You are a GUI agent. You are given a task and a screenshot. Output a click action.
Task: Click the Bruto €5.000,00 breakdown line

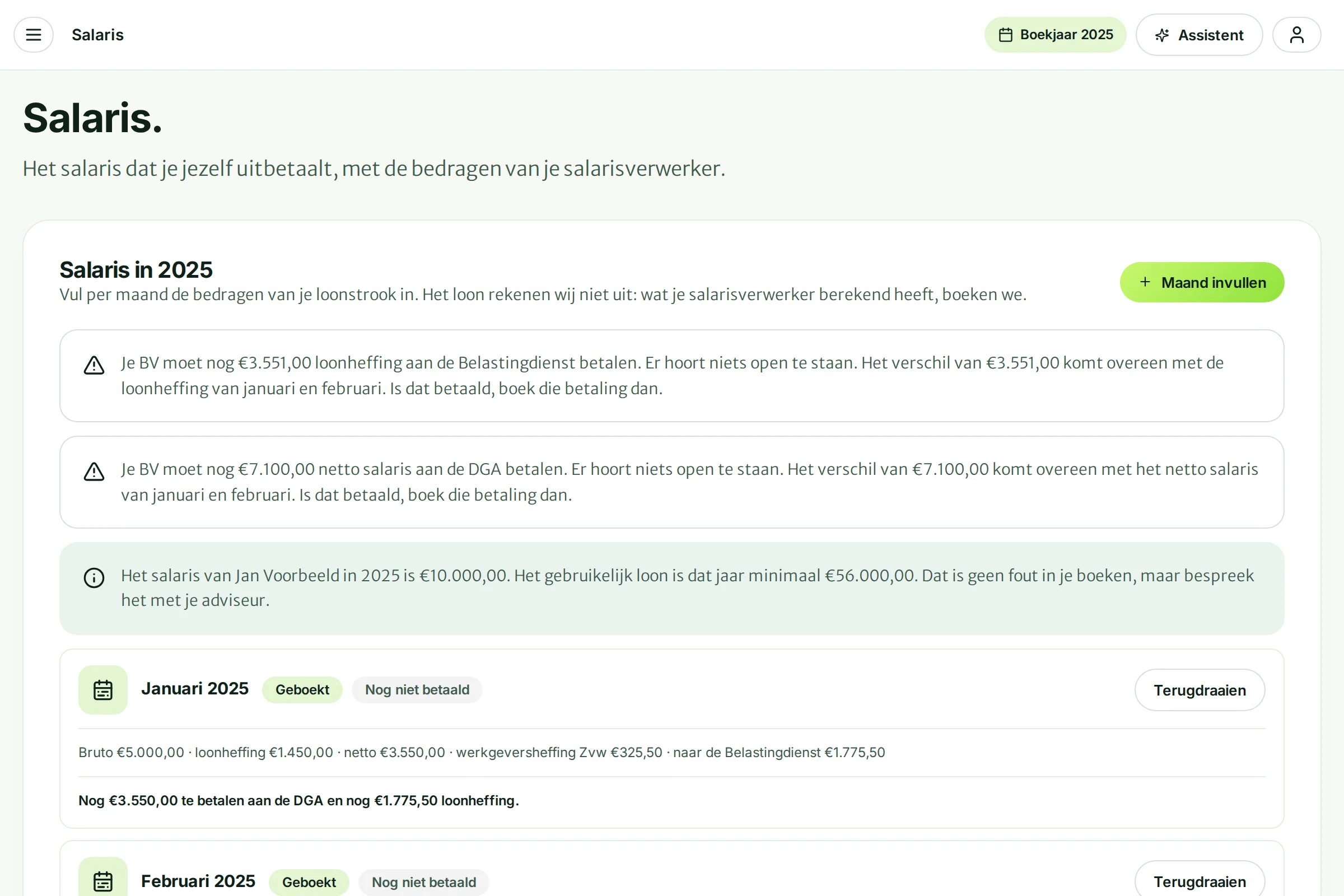(x=482, y=752)
